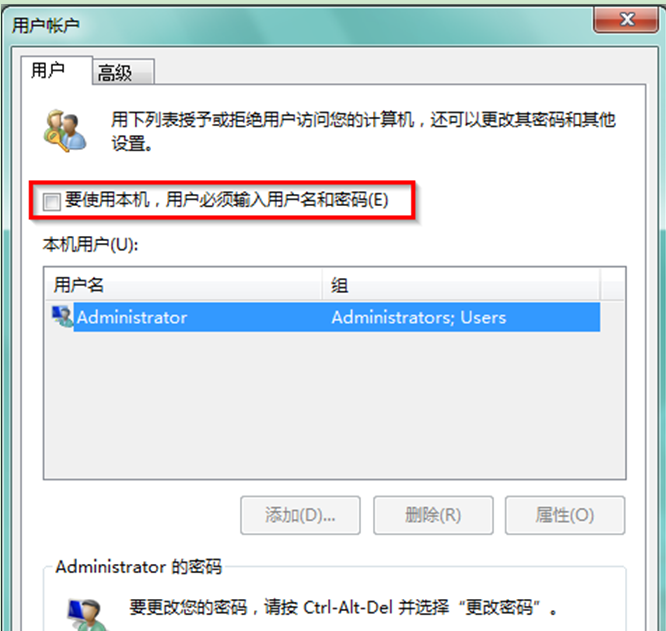Click the users-and-key icon beside the description
The height and width of the screenshot is (631, 666).
(x=65, y=131)
